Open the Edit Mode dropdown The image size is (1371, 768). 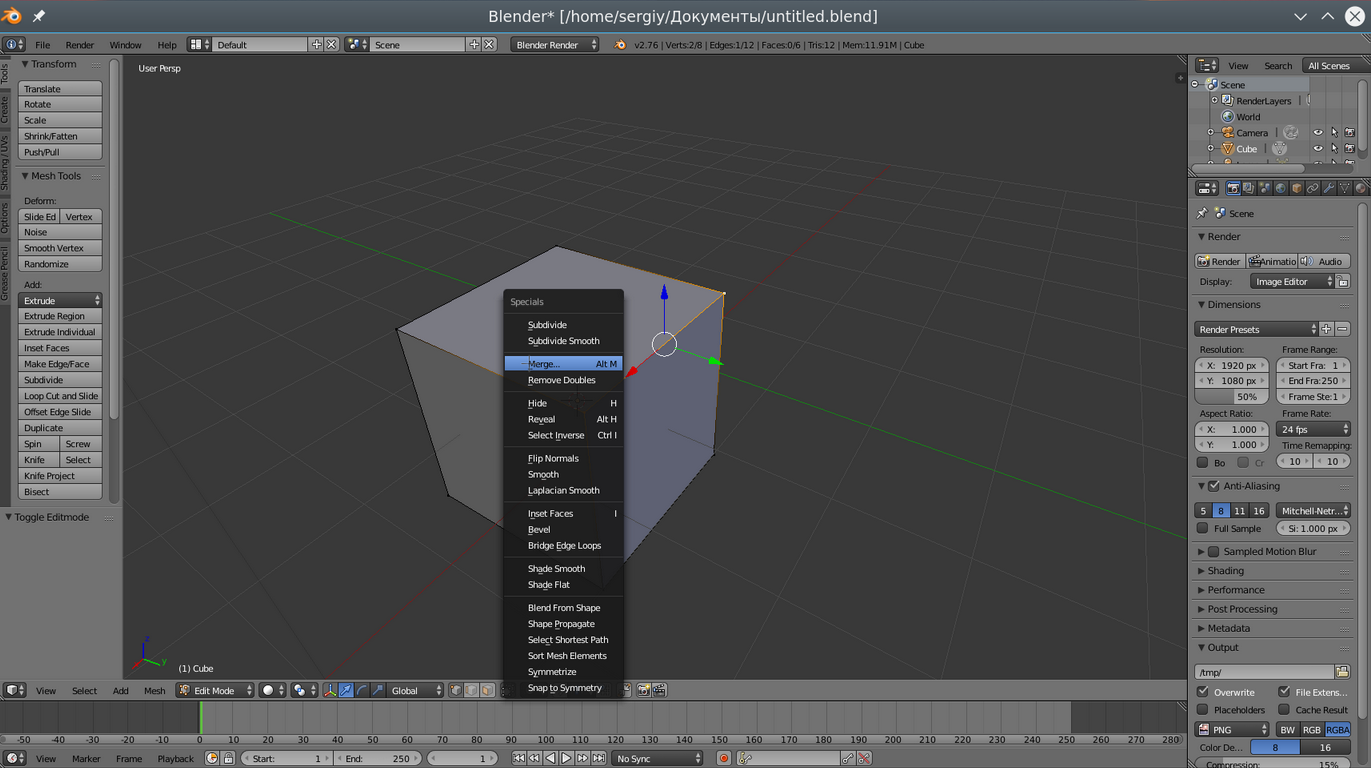click(x=215, y=690)
